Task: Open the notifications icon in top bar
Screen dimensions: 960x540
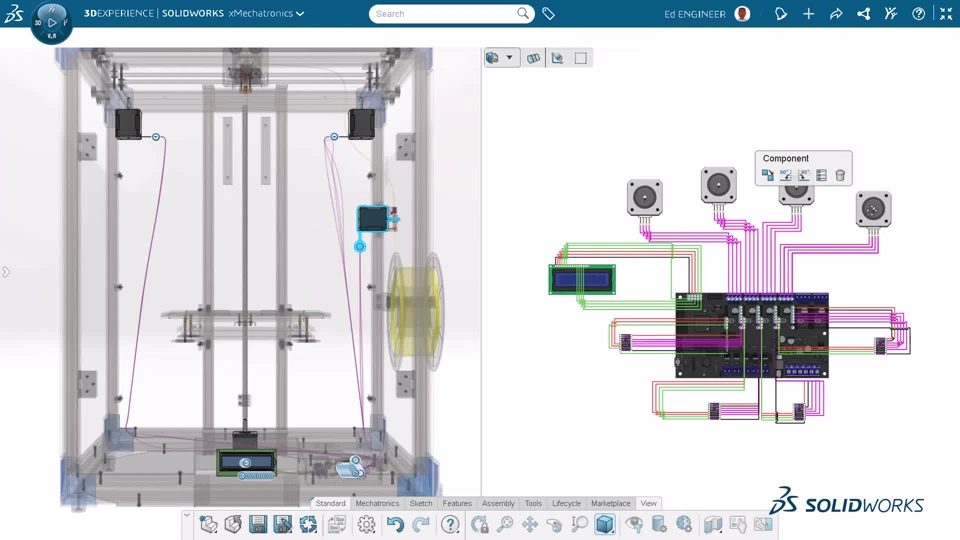Action: click(x=781, y=13)
